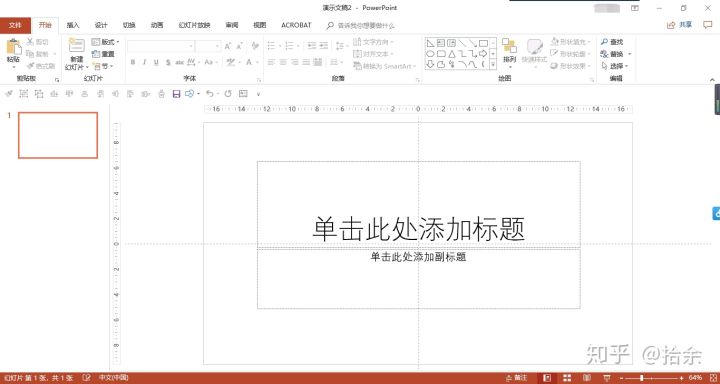Switch to the Design (设计) tab

101,25
